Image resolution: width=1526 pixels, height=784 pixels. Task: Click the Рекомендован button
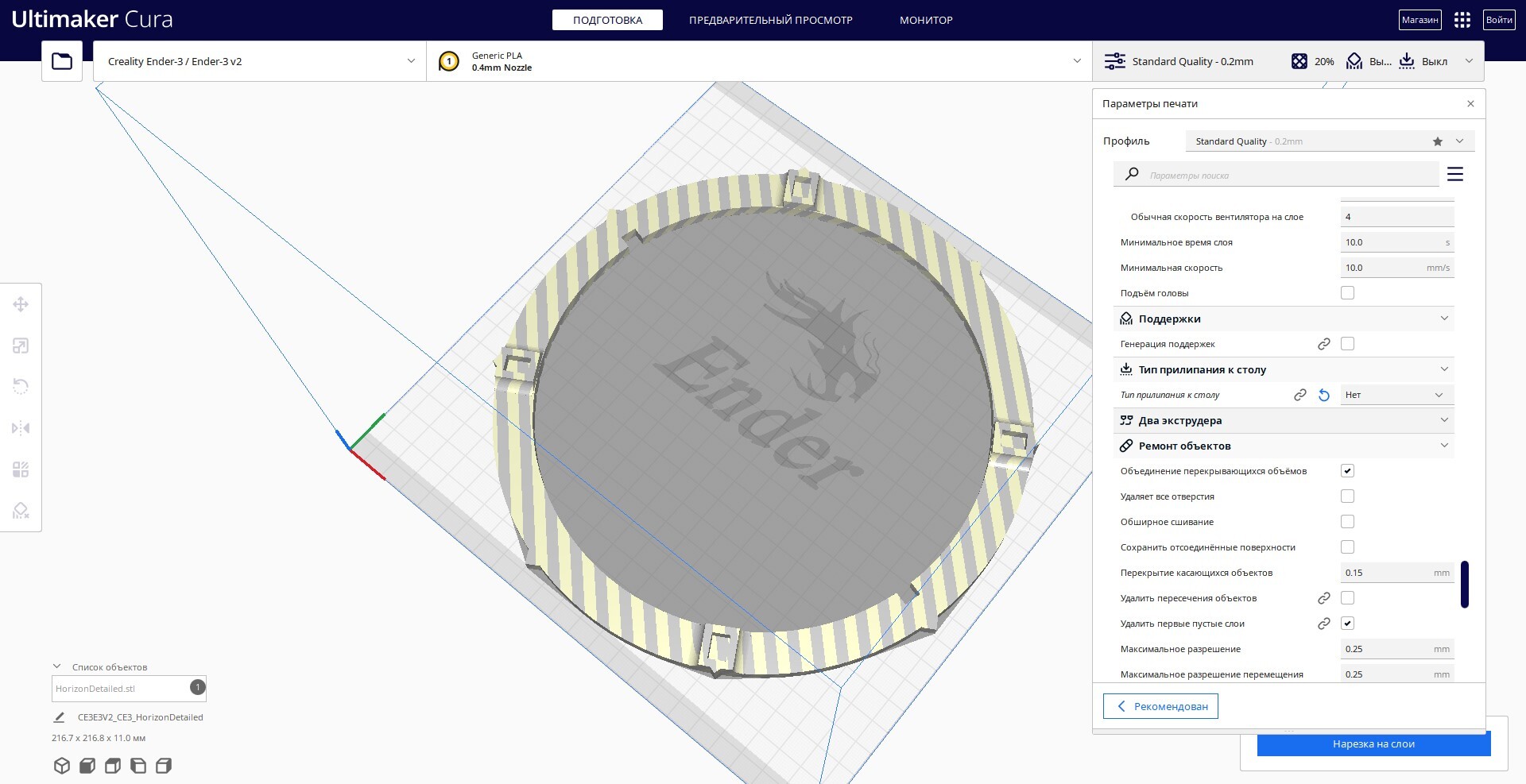click(1160, 706)
